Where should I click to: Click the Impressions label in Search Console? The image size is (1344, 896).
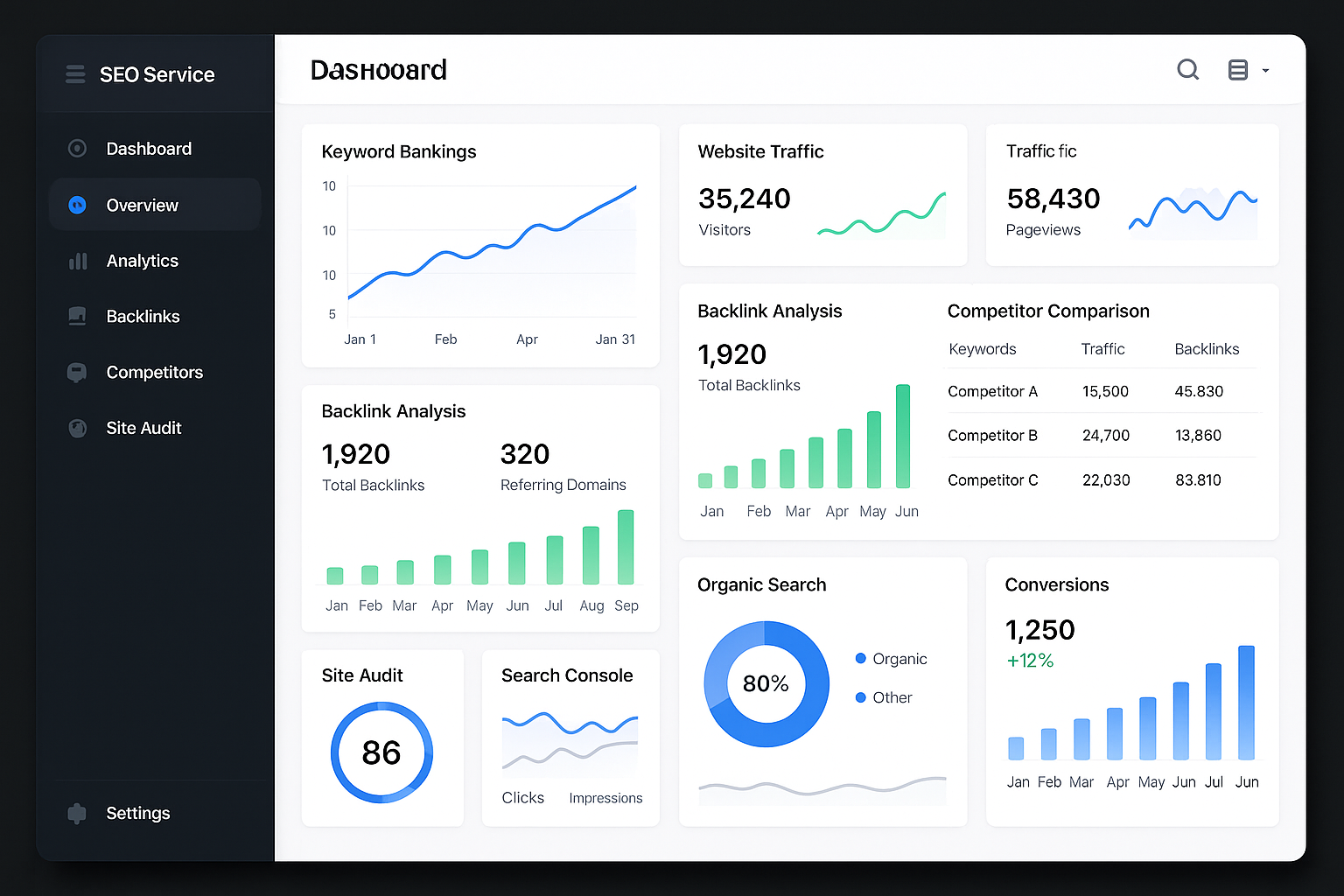pos(605,798)
